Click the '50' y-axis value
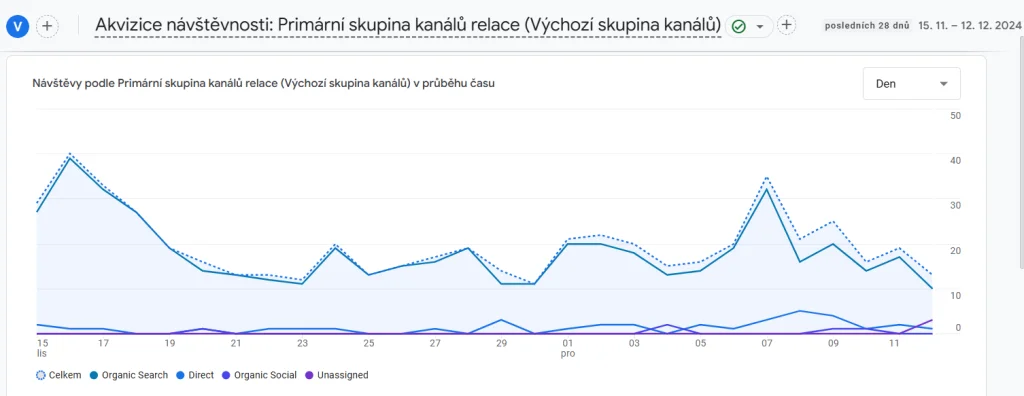The height and width of the screenshot is (396, 1024). pos(956,116)
